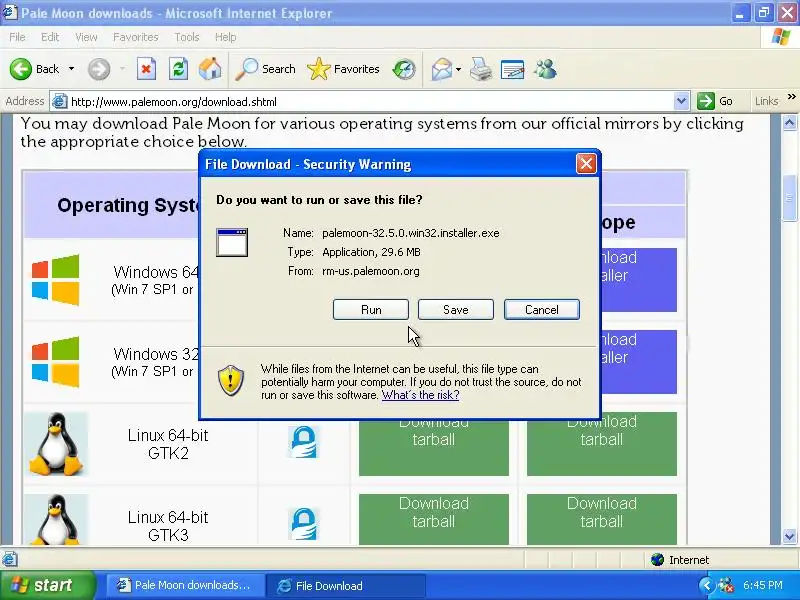
Task: Open the Edit menu
Action: tap(50, 37)
